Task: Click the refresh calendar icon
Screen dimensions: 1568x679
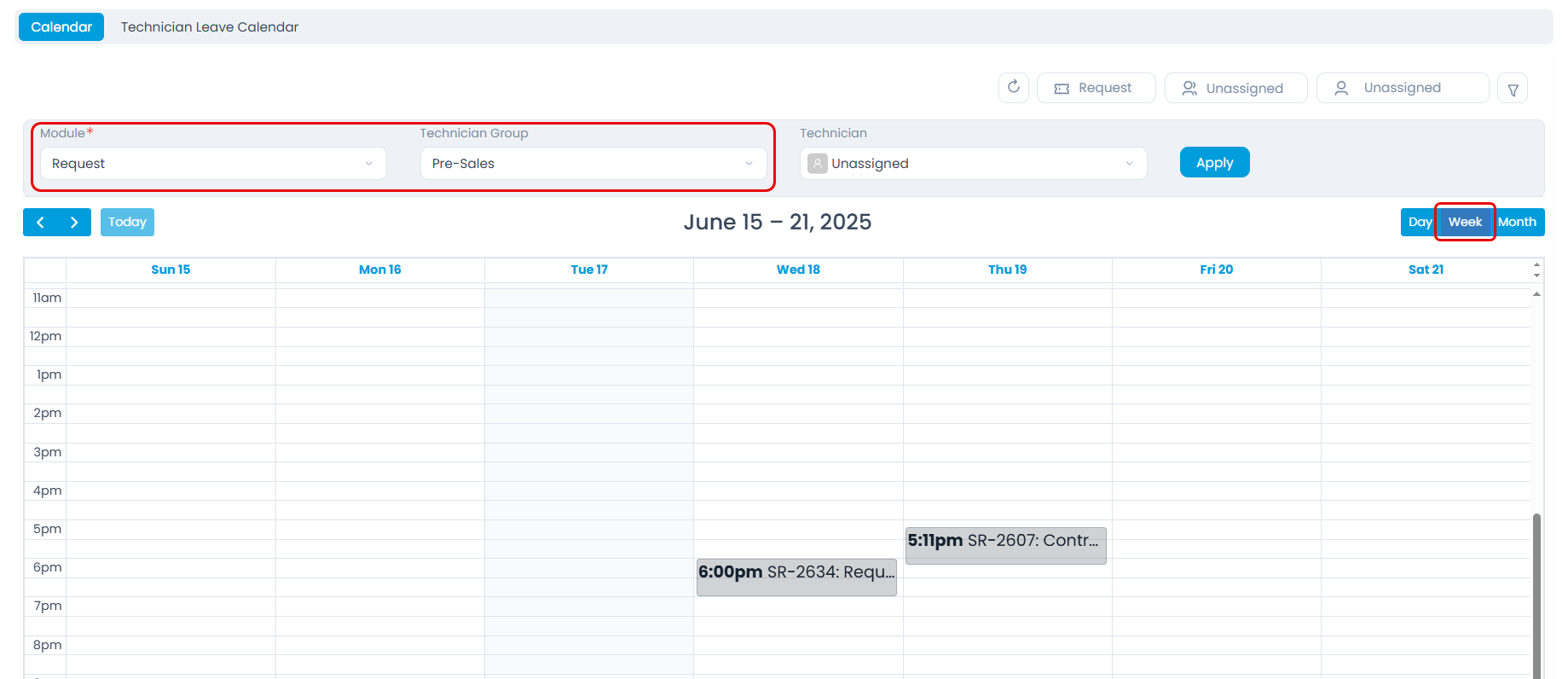Action: (x=1013, y=87)
